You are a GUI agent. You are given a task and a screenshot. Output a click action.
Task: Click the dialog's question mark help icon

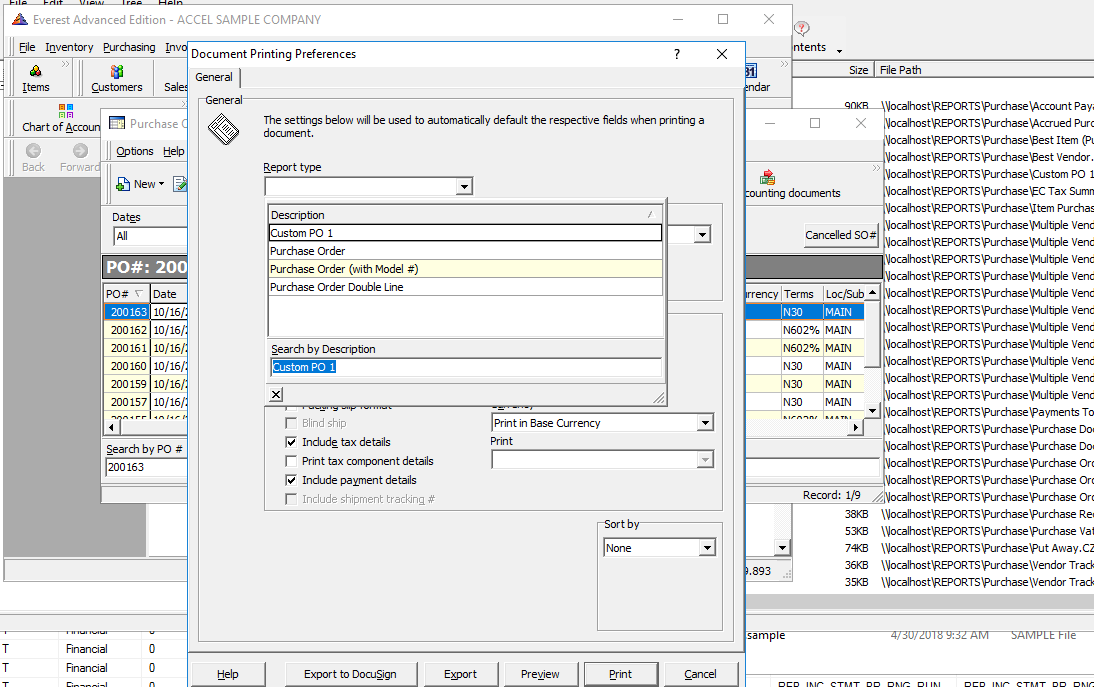(677, 54)
